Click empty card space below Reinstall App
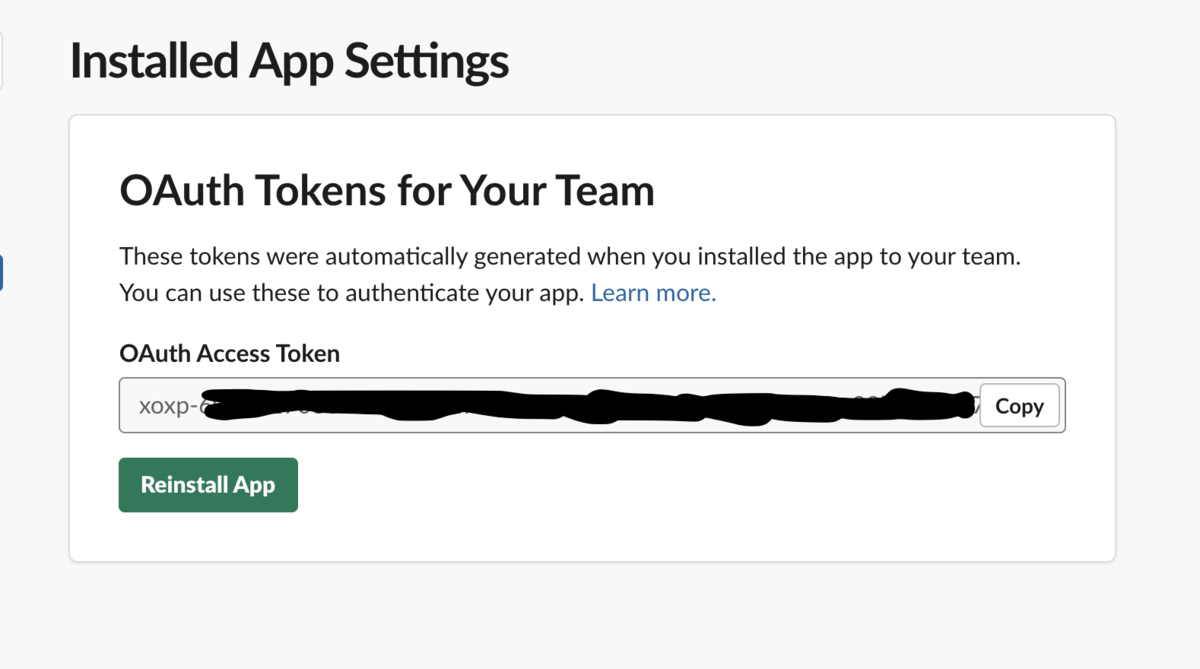 (600, 535)
